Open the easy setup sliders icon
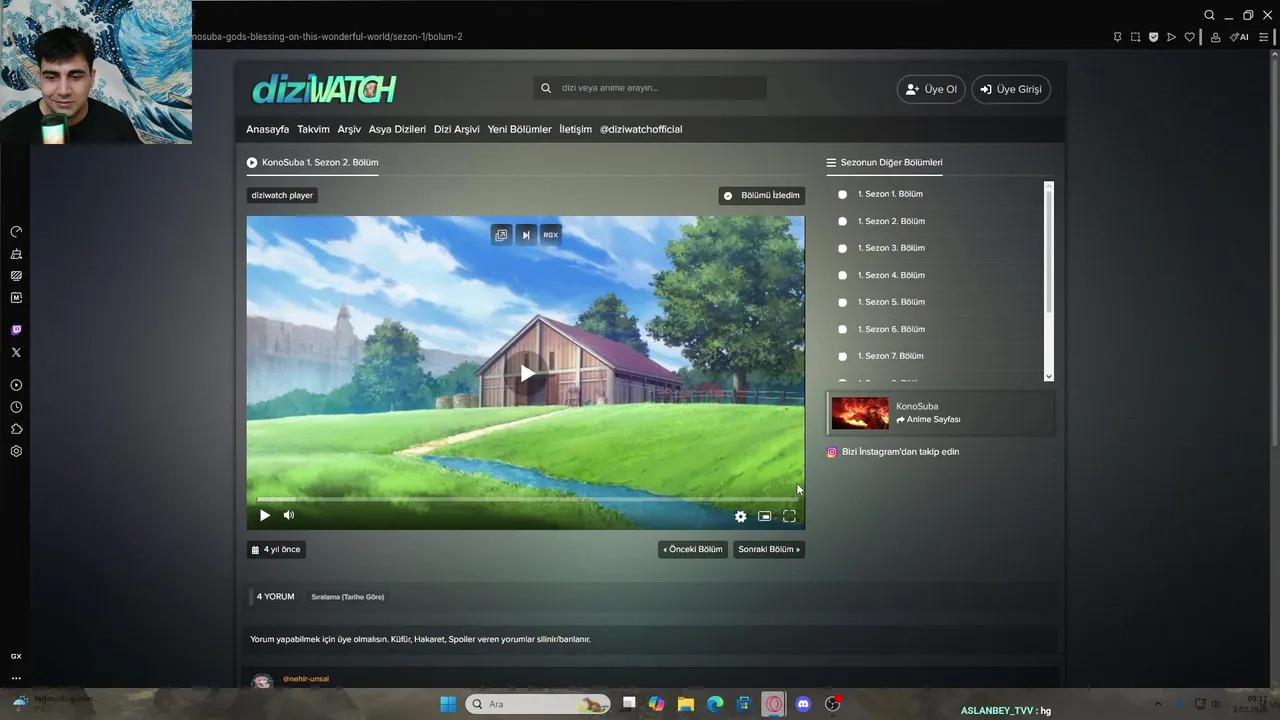 (x=1263, y=37)
